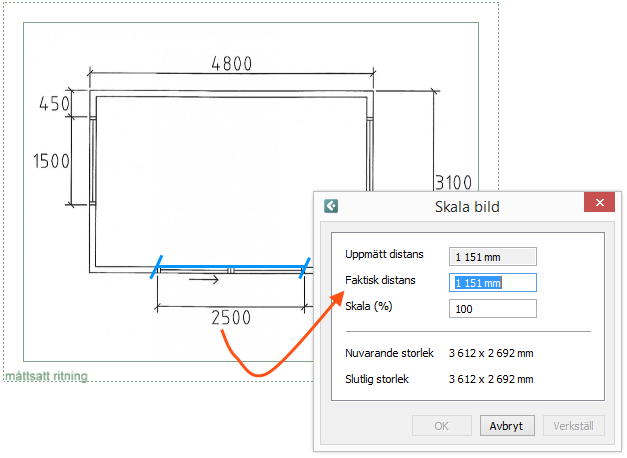627x458 pixels.
Task: Click the Skala bild dialog app icon
Action: [331, 206]
